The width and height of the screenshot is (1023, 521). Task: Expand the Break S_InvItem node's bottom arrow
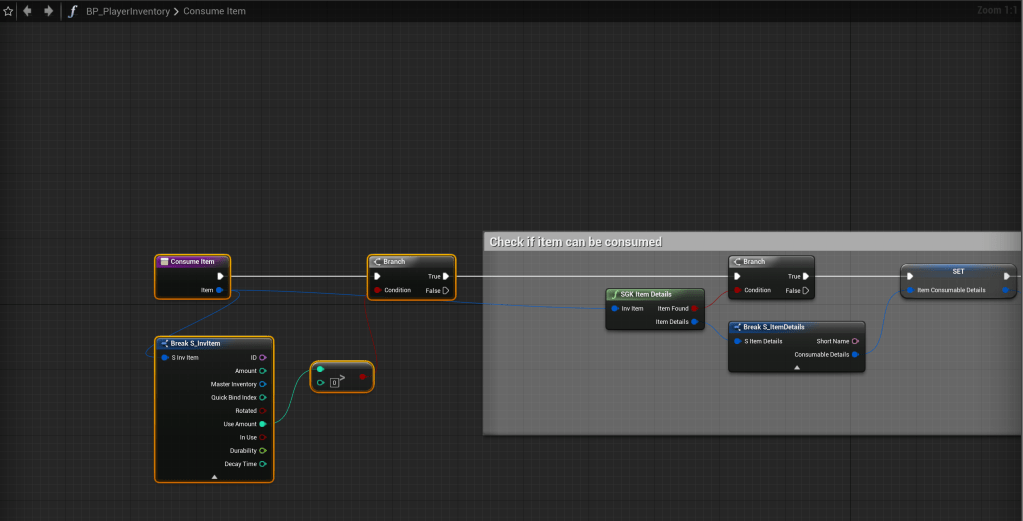214,477
